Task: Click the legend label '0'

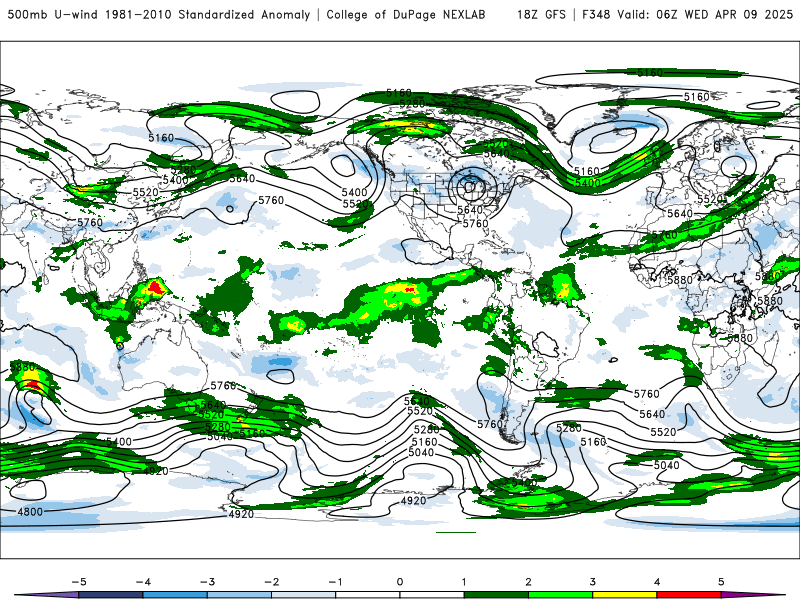Action: [400, 582]
